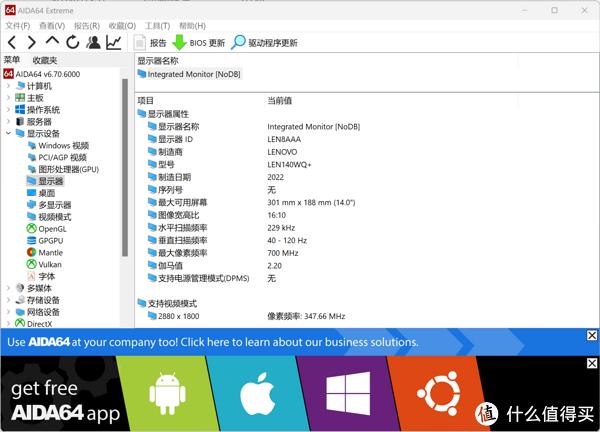
Task: Expand the DirectX tree node
Action: 8,323
